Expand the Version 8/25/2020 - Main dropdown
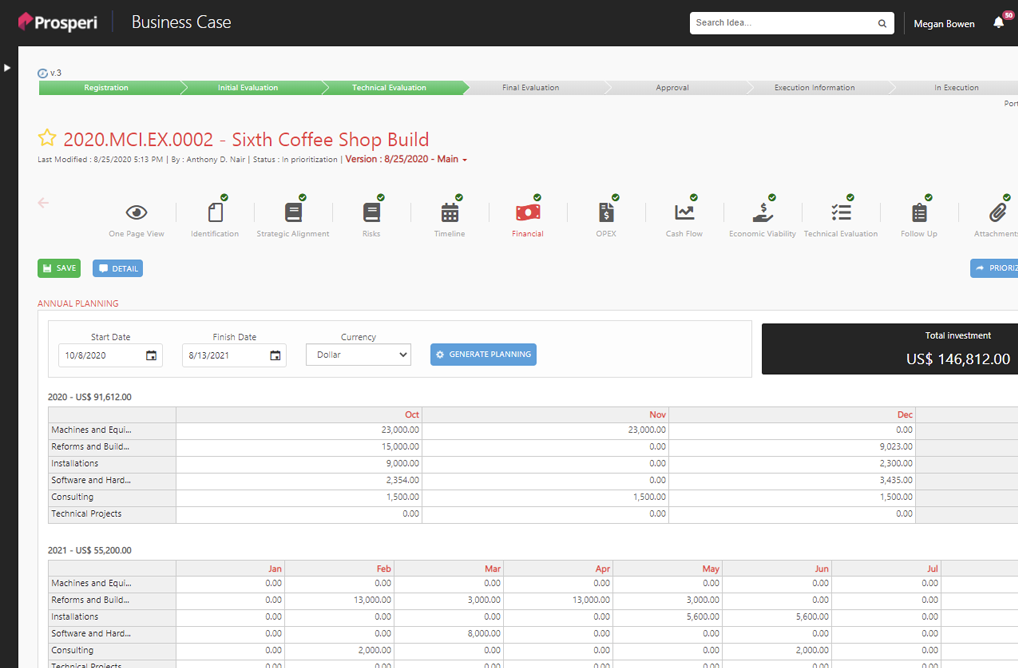Viewport: 1018px width, 668px height. [x=406, y=159]
